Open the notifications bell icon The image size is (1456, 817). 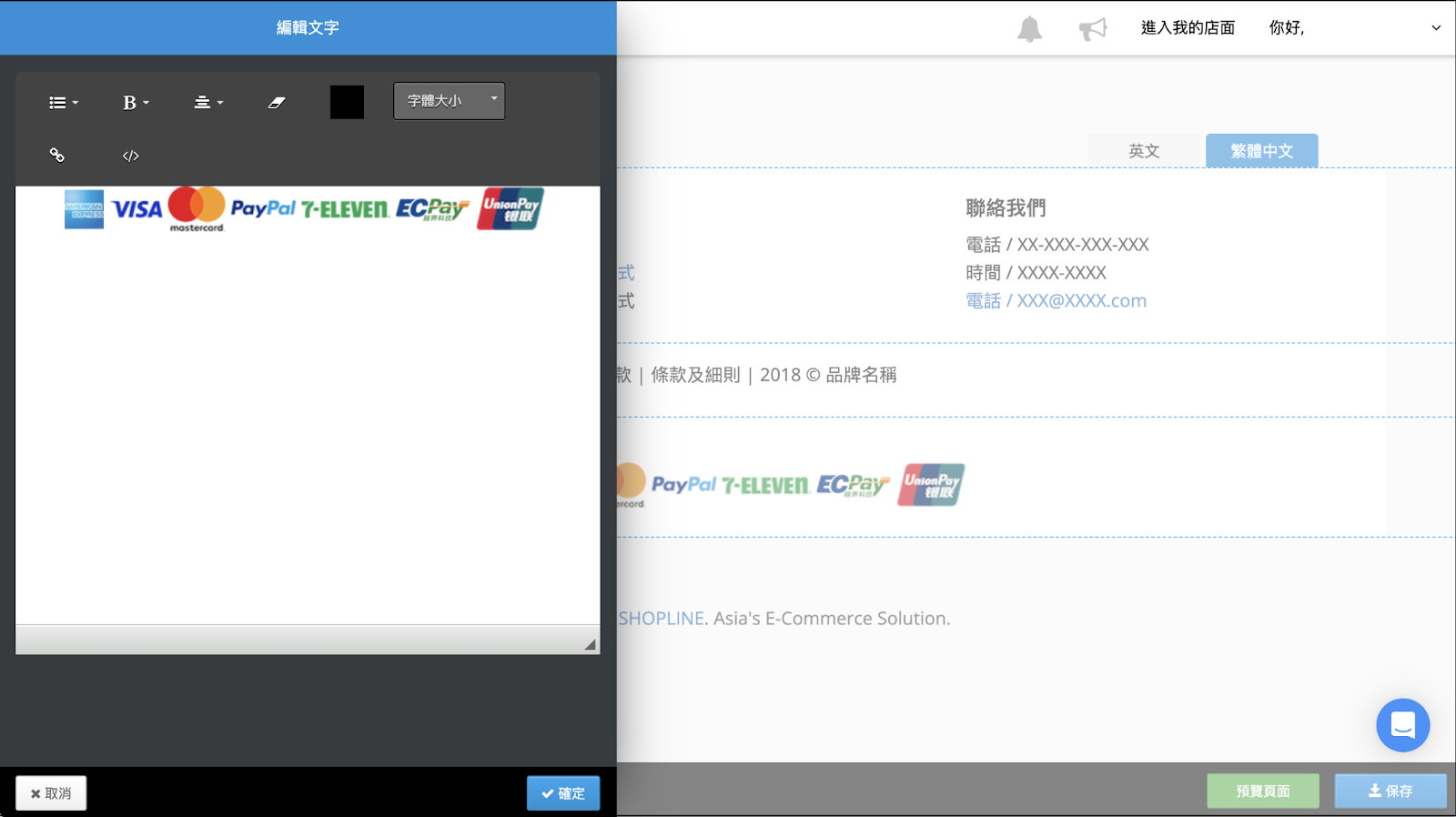[x=1029, y=29]
